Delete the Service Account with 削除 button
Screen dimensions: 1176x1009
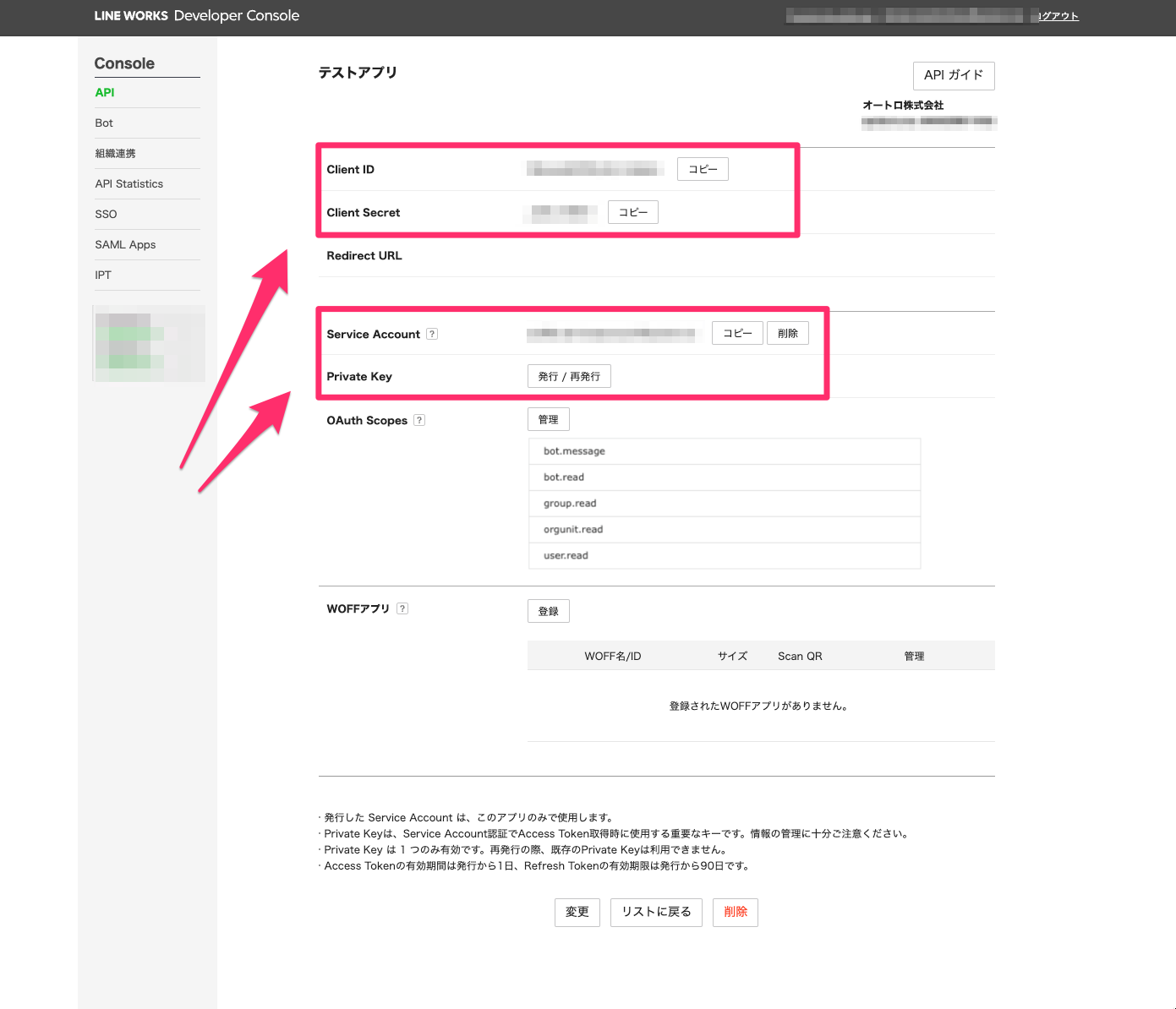(787, 333)
